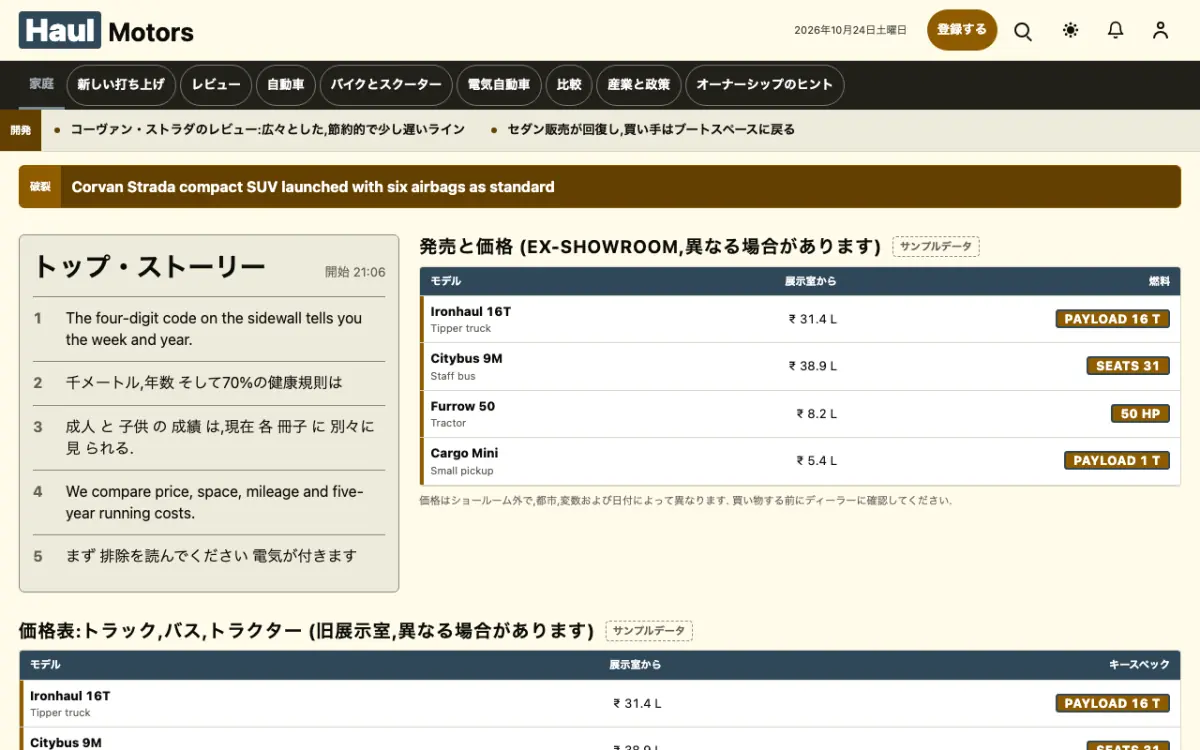Select the 家庭 nav tab
The image size is (1200, 750).
click(41, 85)
